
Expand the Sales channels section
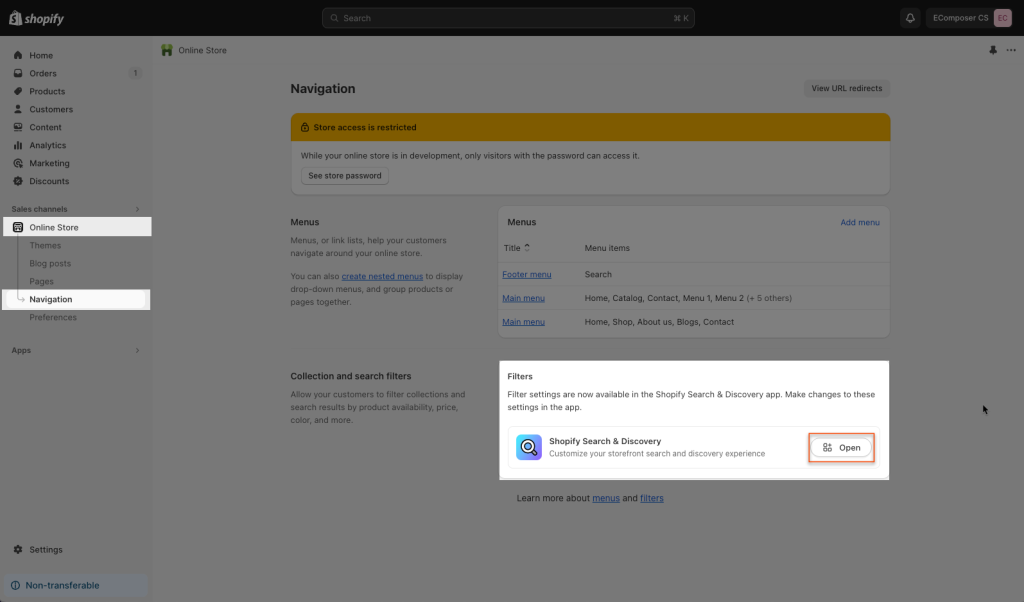pos(137,209)
